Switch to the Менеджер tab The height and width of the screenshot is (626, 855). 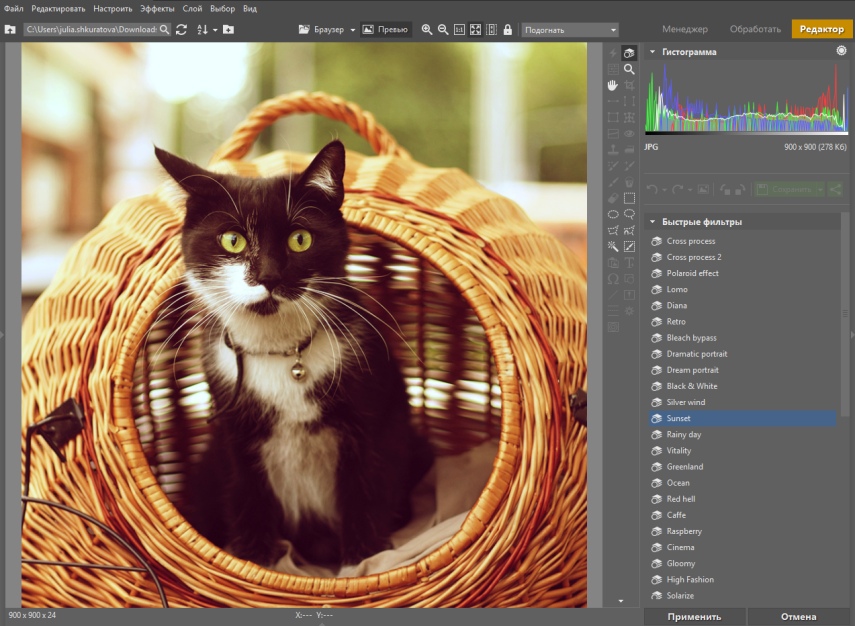685,29
